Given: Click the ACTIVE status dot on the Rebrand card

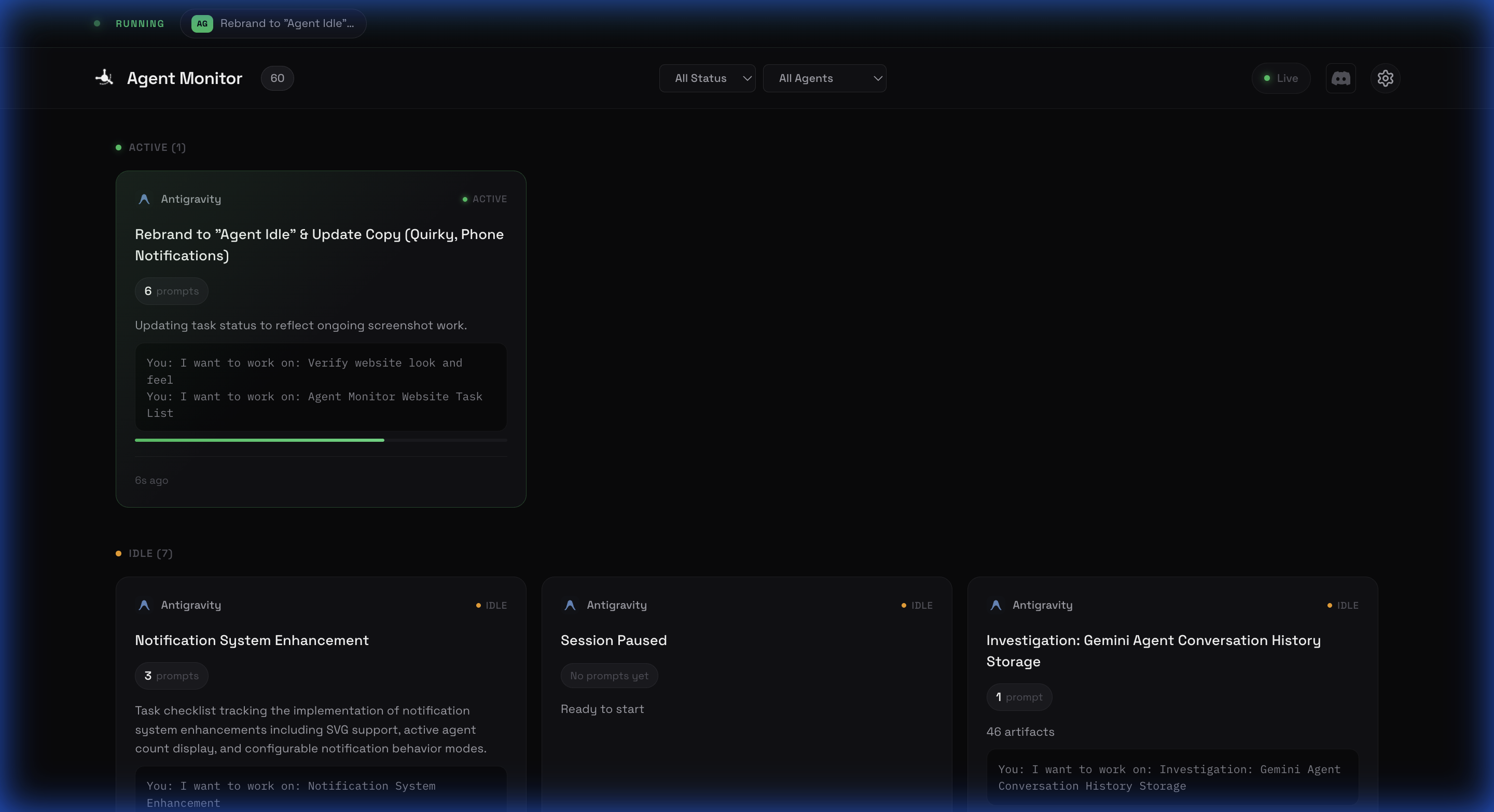Looking at the screenshot, I should [x=465, y=200].
